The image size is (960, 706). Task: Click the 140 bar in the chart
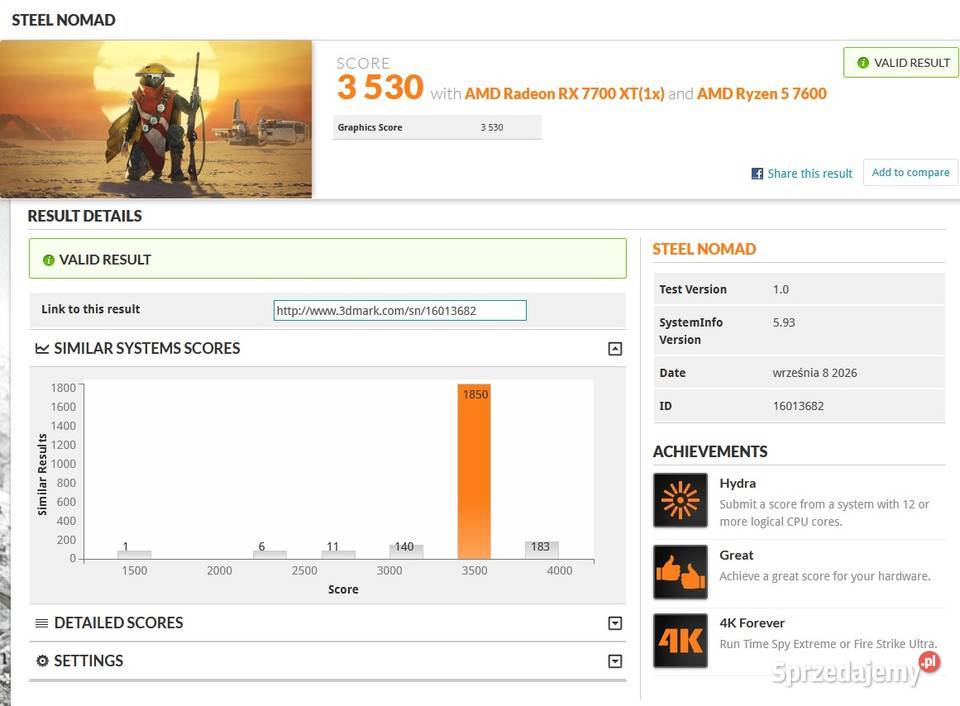[406, 552]
